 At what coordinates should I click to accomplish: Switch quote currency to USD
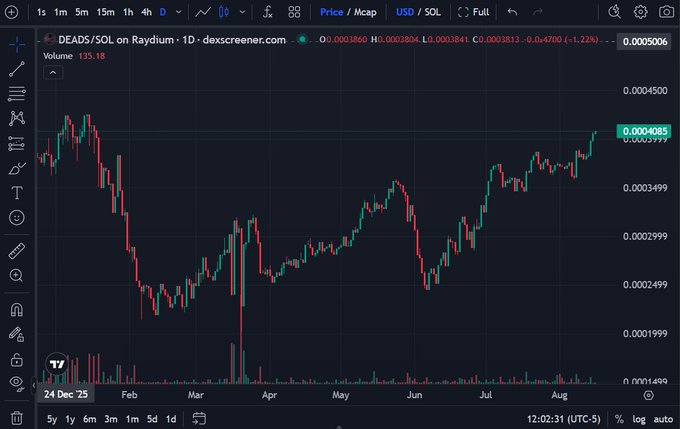[405, 12]
